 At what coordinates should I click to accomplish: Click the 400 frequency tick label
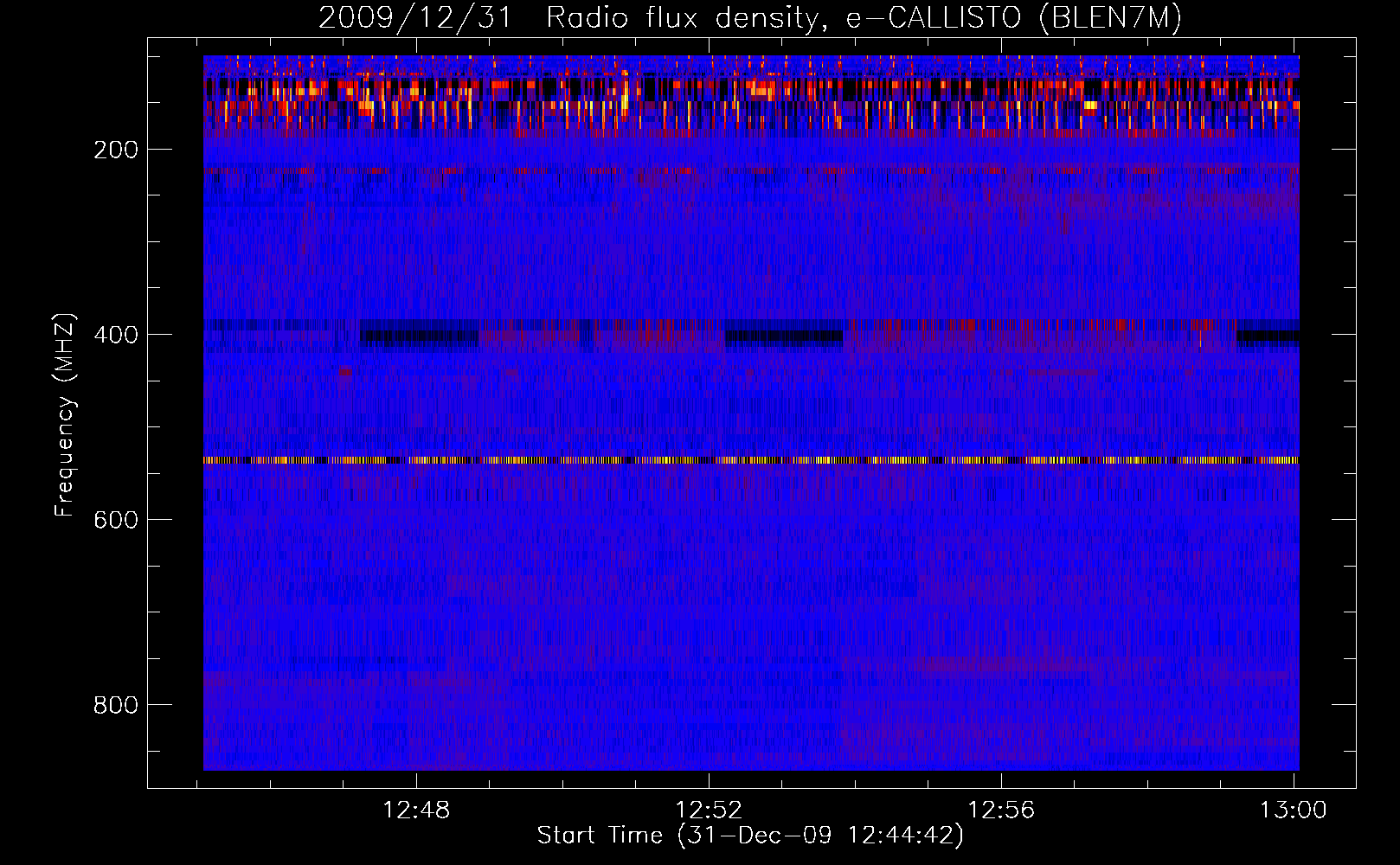tap(116, 335)
